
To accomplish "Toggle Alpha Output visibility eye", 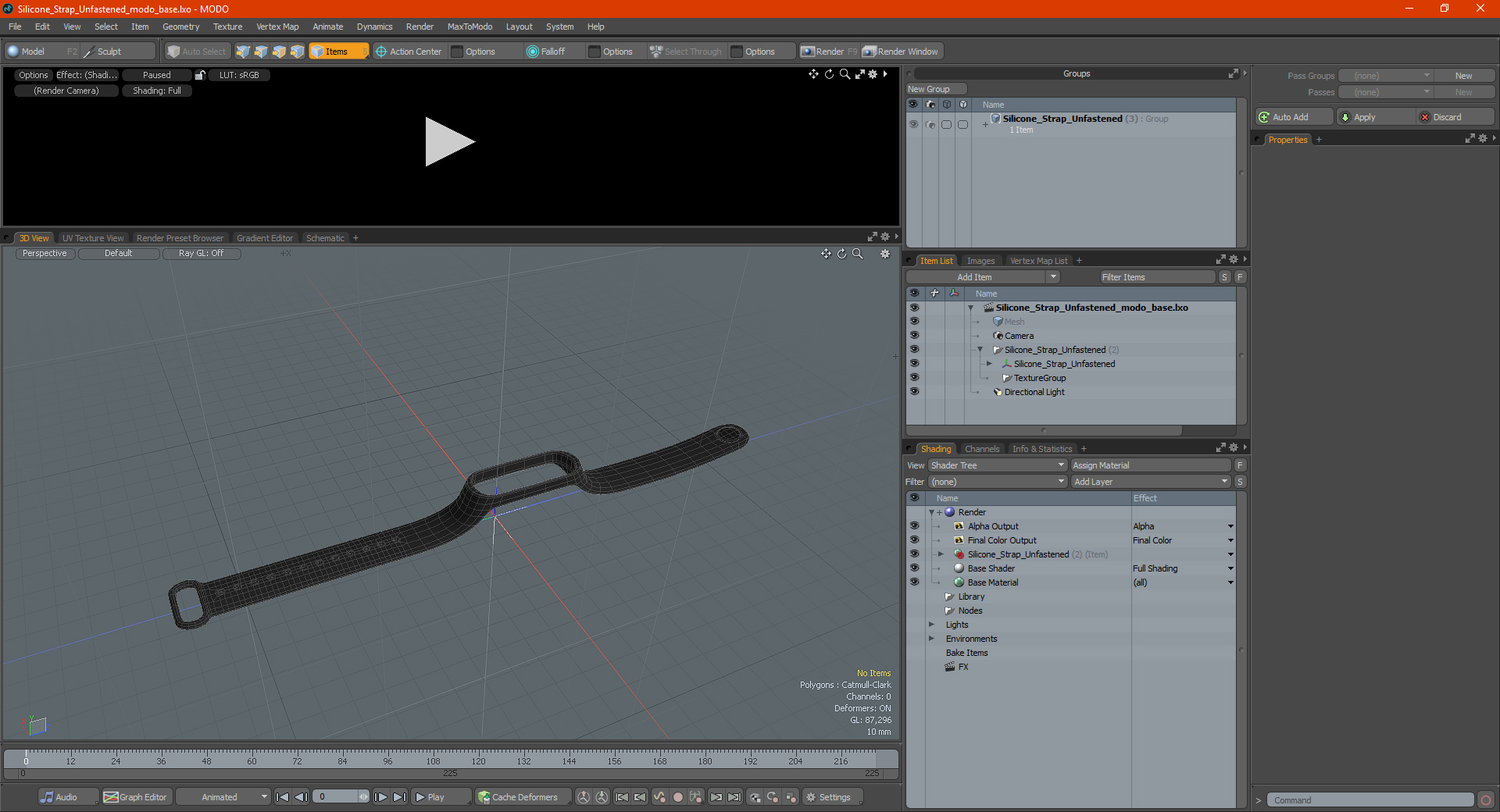I will [x=914, y=526].
